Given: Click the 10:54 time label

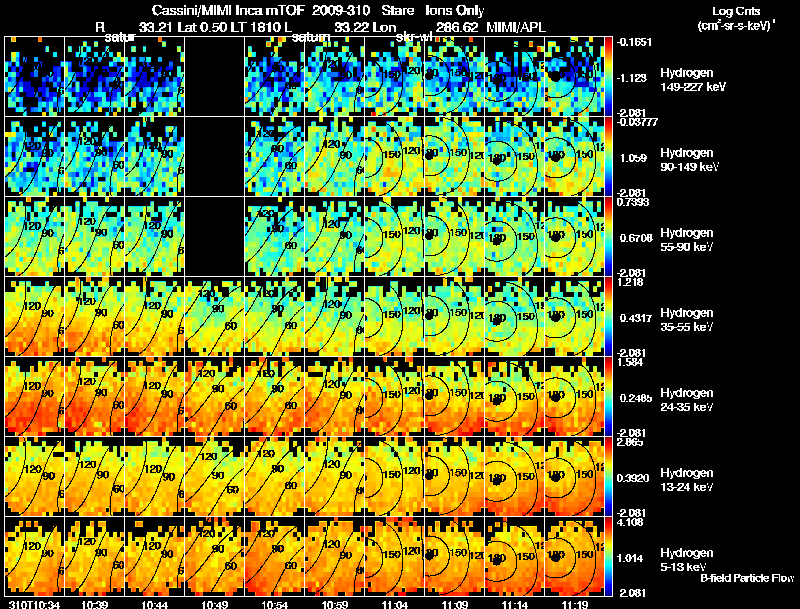Looking at the screenshot, I should point(274,604).
